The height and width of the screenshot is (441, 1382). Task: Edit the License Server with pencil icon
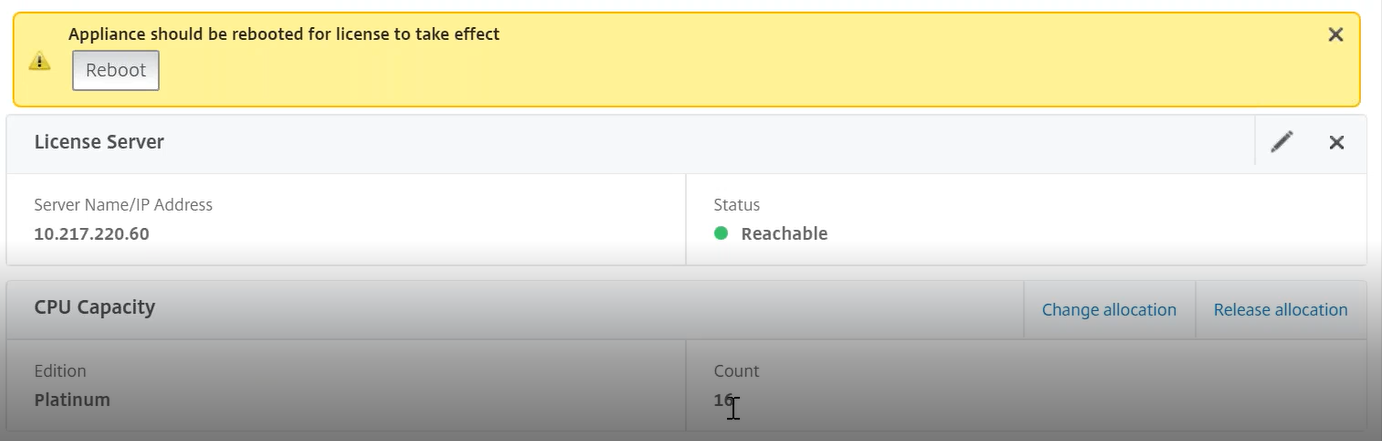[x=1282, y=142]
